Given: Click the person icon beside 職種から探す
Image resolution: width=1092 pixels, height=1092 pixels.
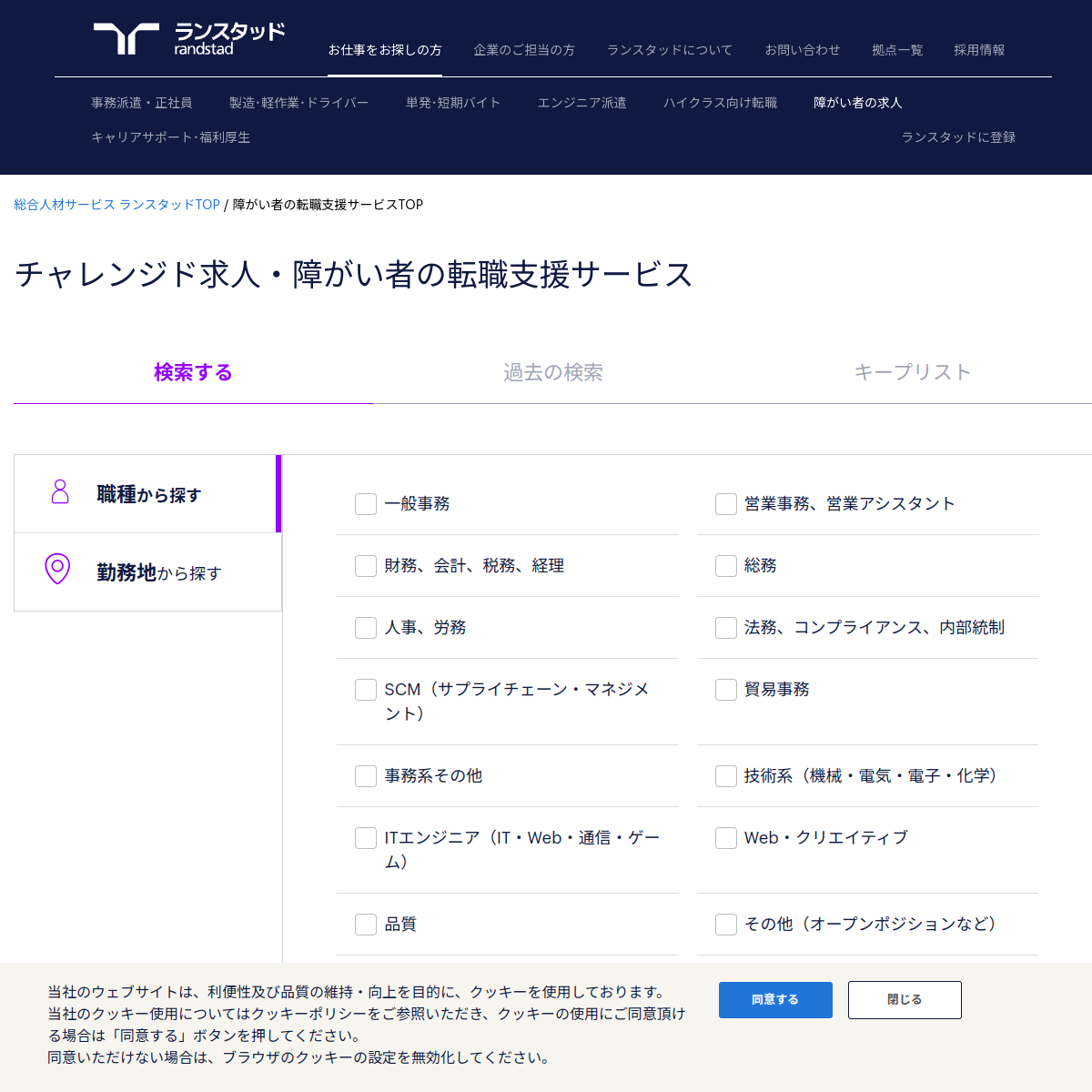Looking at the screenshot, I should pos(60,492).
